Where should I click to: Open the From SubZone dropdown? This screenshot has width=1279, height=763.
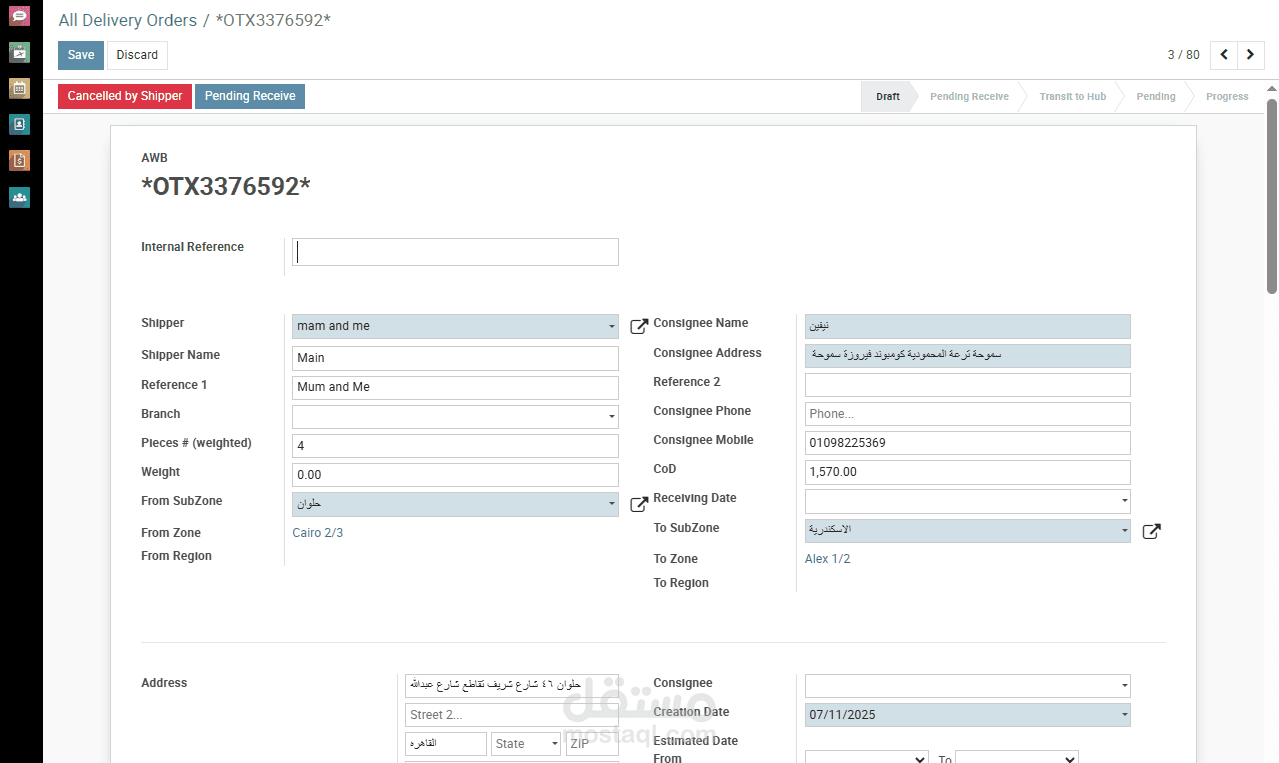[611, 505]
